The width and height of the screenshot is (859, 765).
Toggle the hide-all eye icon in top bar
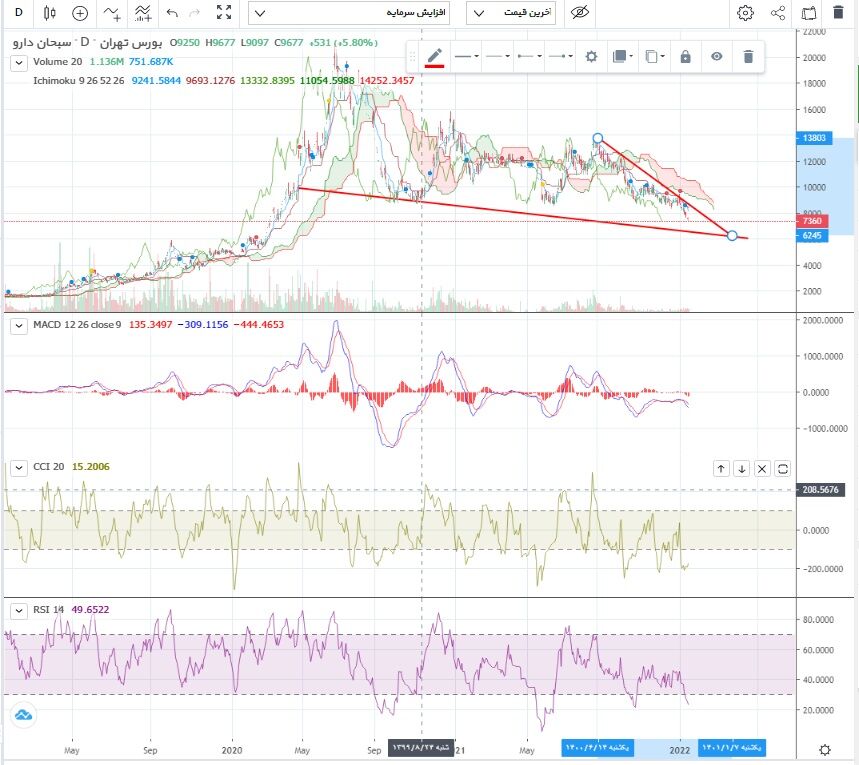(579, 13)
